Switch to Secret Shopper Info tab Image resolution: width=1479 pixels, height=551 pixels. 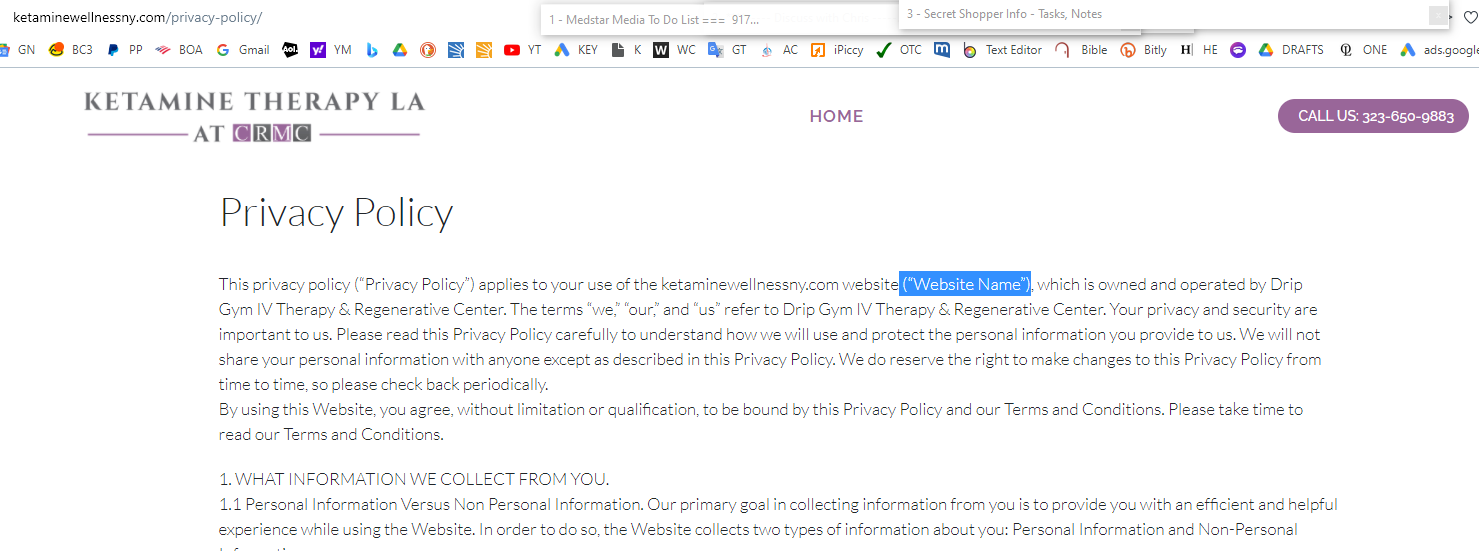[x=1004, y=14]
